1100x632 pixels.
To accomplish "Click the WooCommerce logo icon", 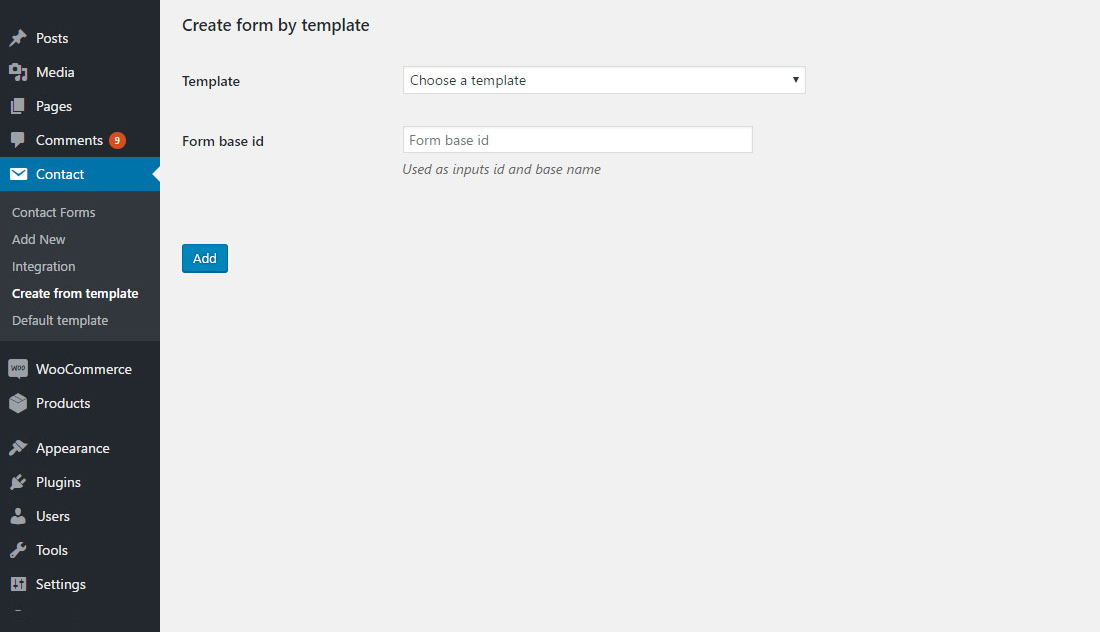I will pyautogui.click(x=18, y=369).
